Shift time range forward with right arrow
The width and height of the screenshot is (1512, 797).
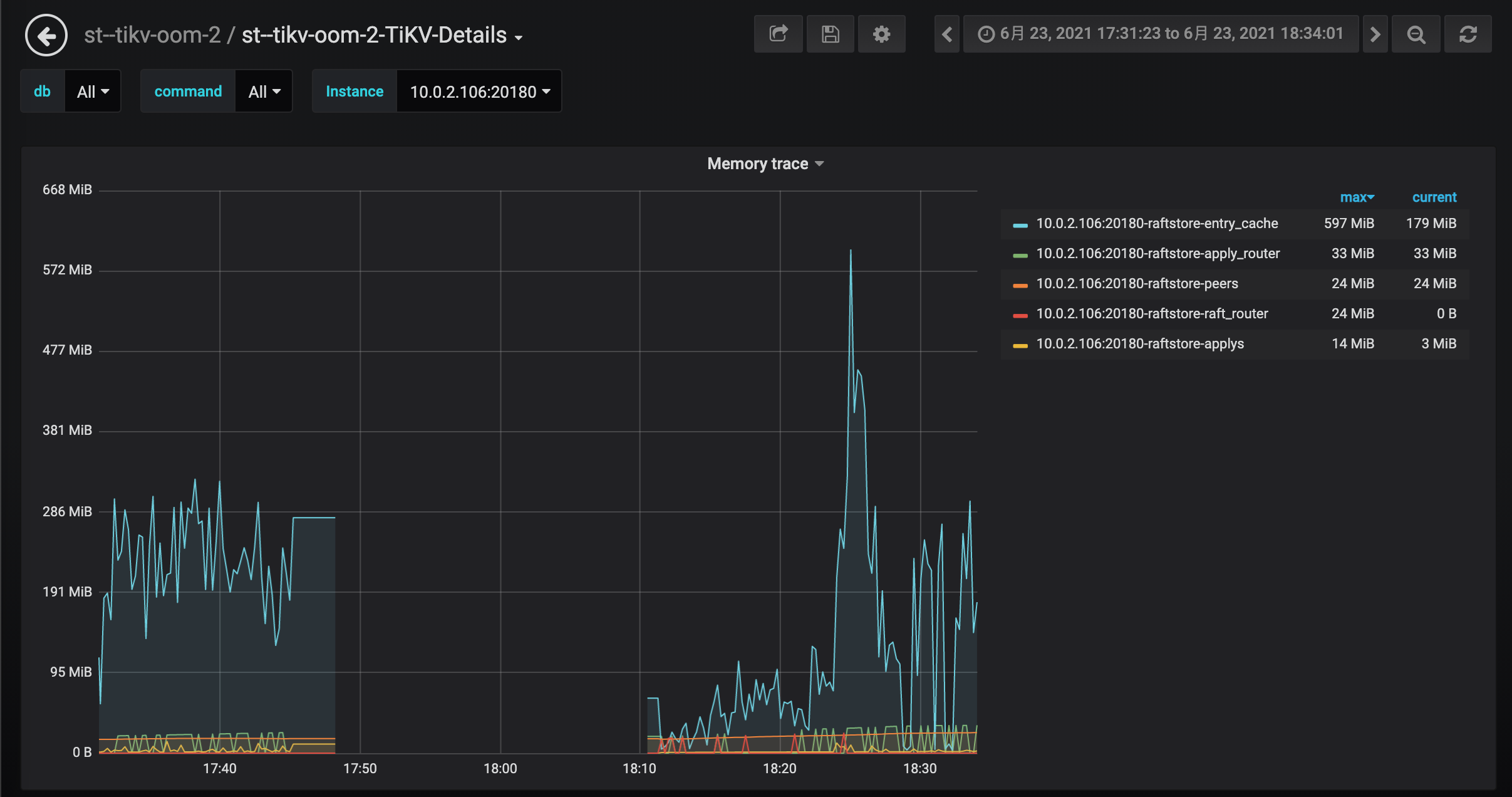[1375, 34]
